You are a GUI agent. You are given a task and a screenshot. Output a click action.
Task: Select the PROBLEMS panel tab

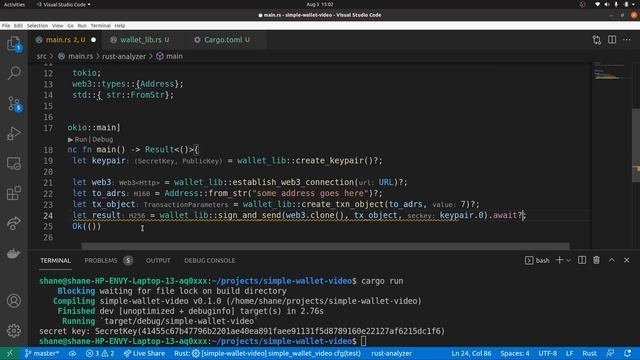click(x=101, y=260)
